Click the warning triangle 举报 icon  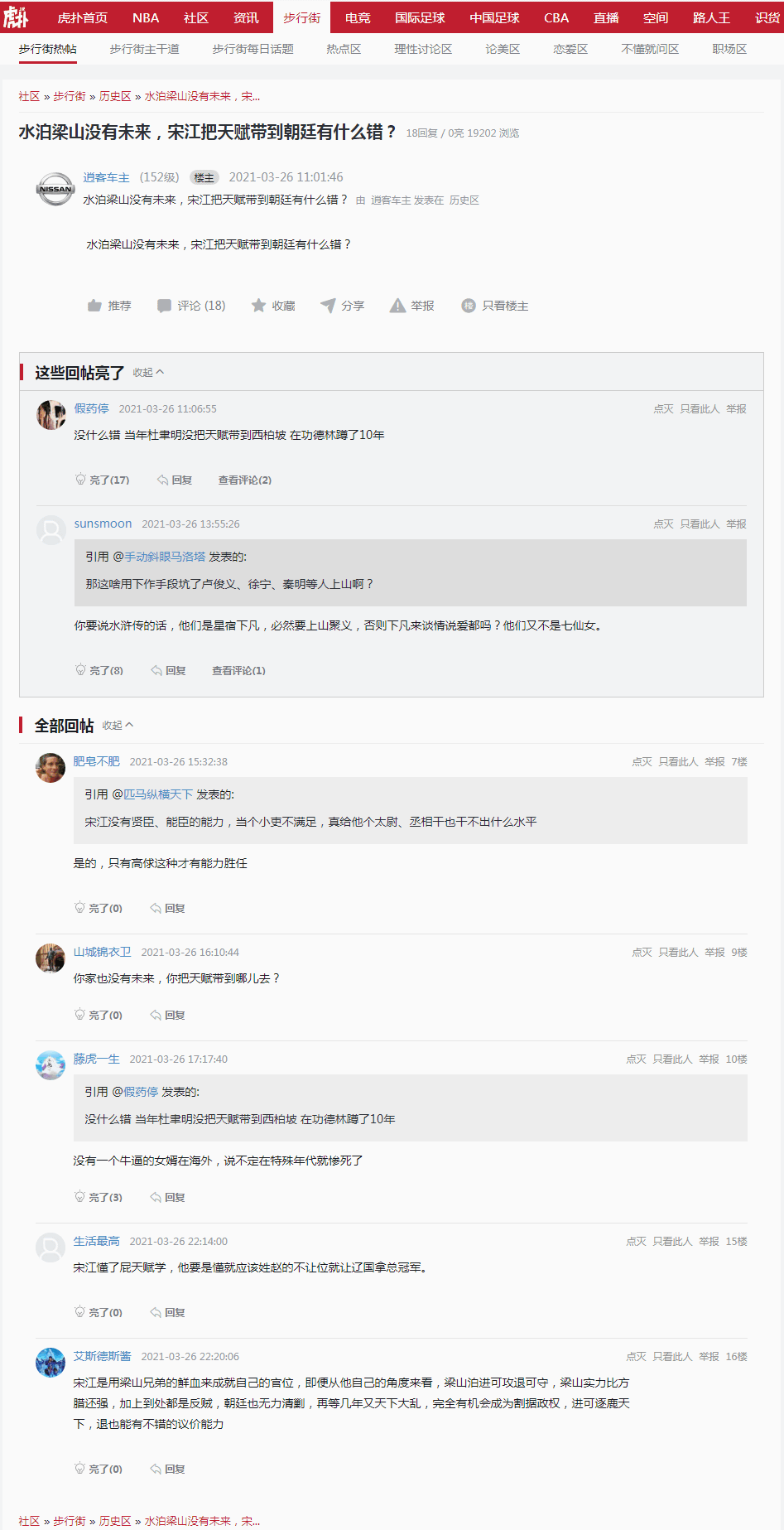tap(397, 306)
